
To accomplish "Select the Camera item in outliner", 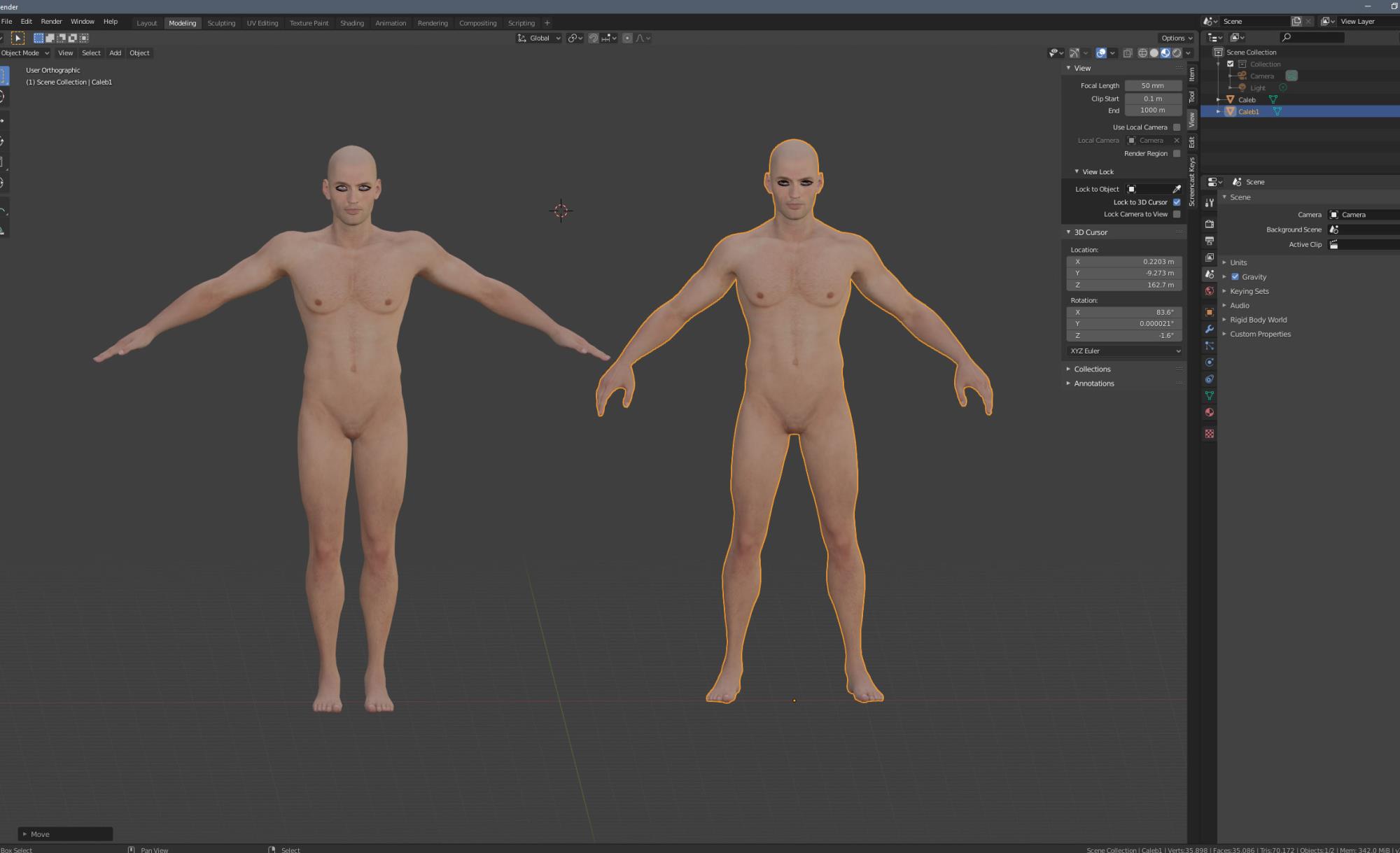I will pos(1262,76).
